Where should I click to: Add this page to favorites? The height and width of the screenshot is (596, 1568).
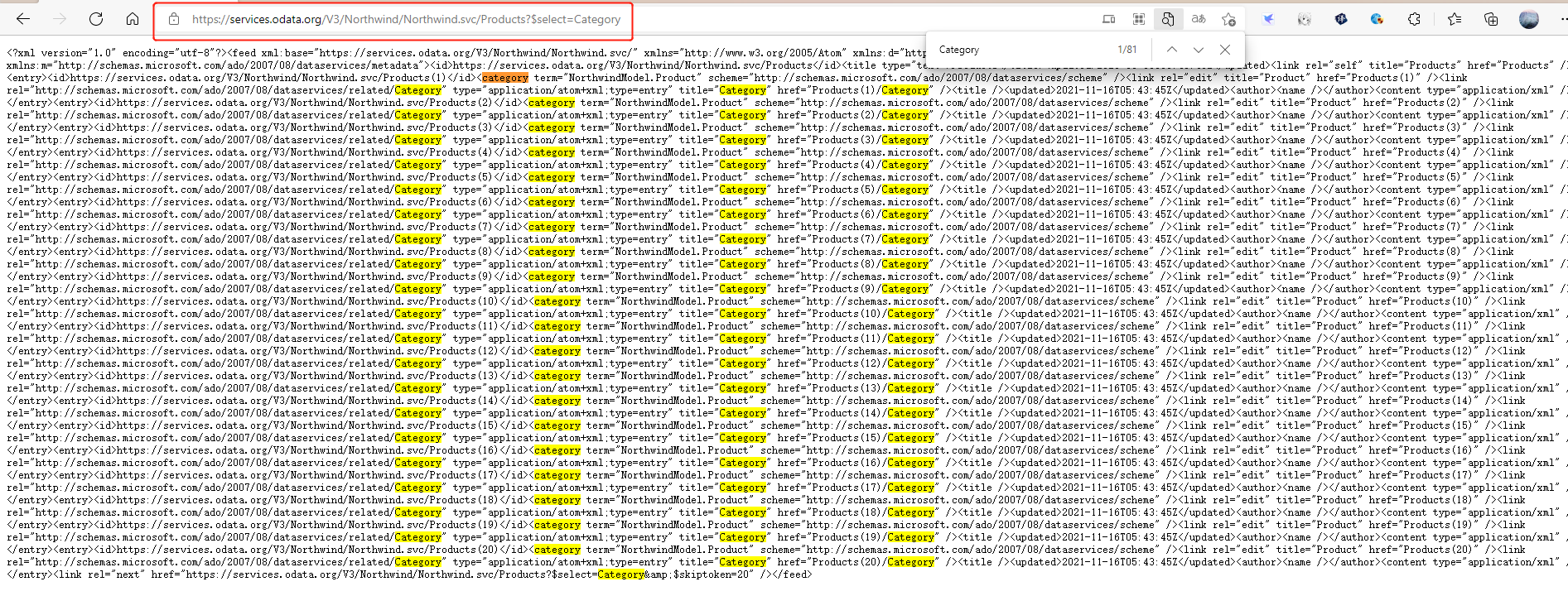1228,19
